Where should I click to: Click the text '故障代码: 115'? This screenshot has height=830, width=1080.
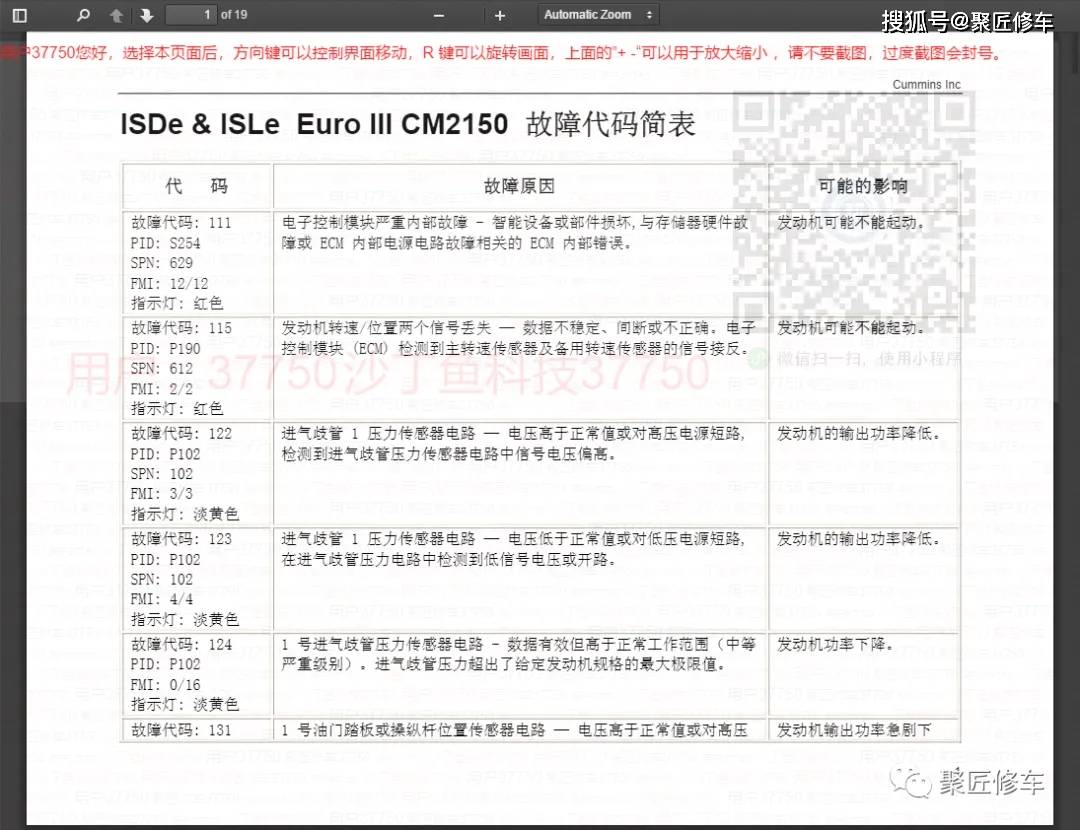coord(181,328)
